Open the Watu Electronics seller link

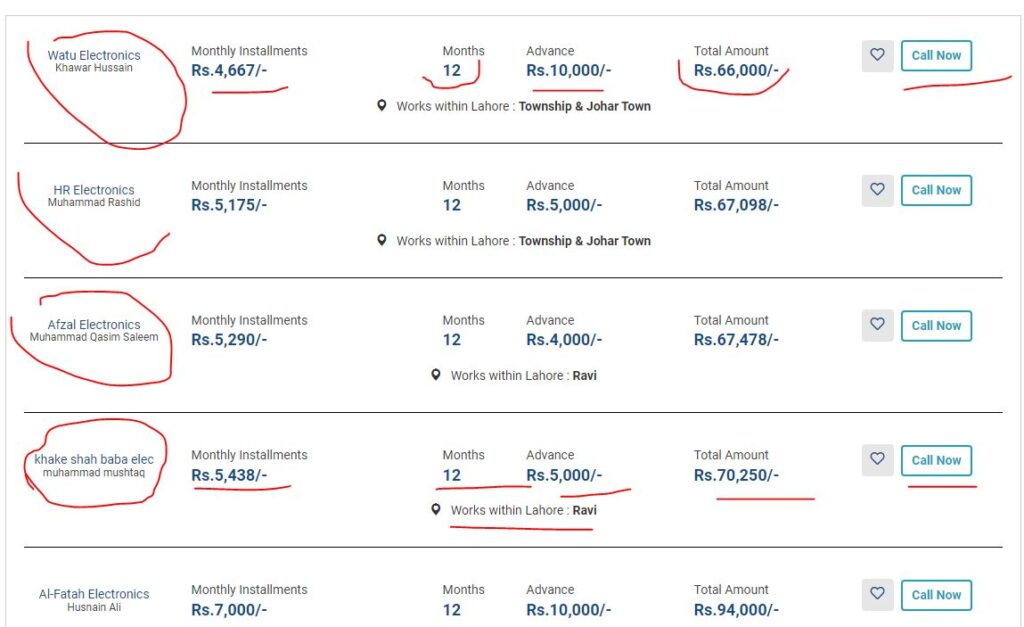pos(94,55)
